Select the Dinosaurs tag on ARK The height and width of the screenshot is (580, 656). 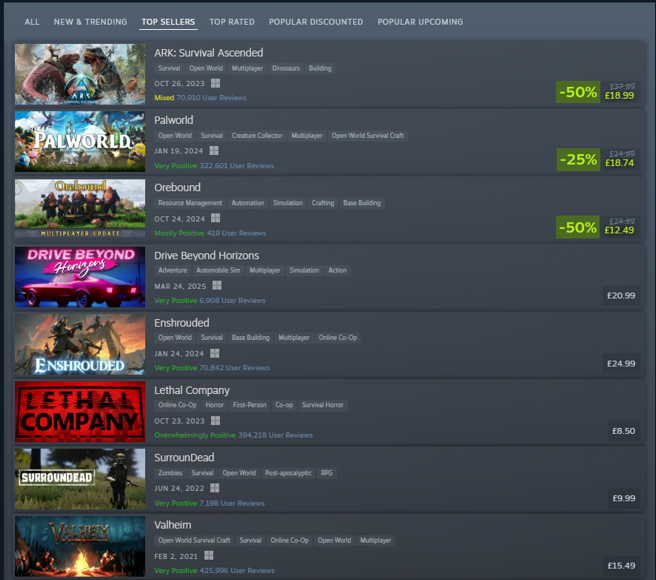click(x=286, y=68)
